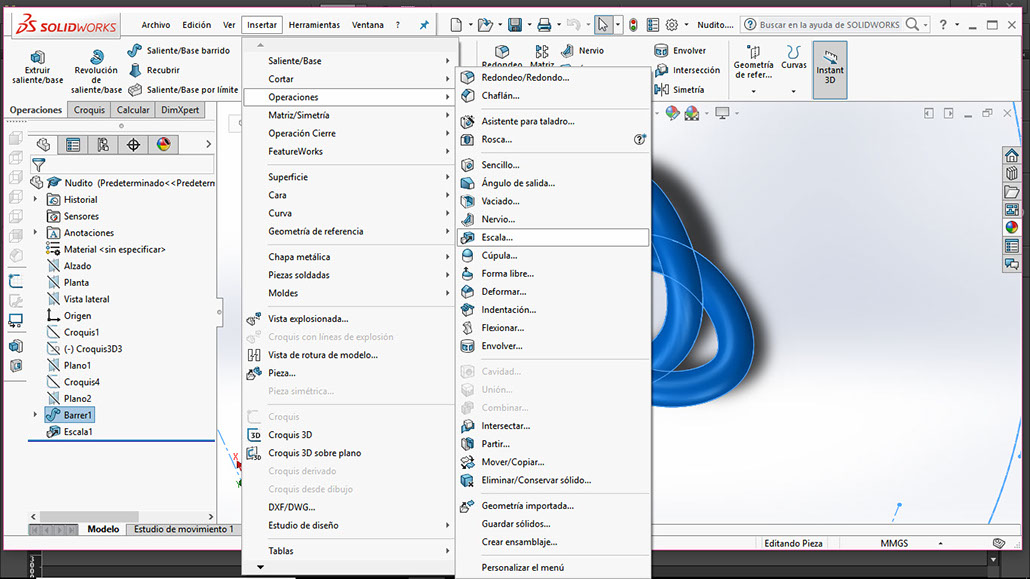
Task: Click the Curvas tool
Action: (794, 68)
